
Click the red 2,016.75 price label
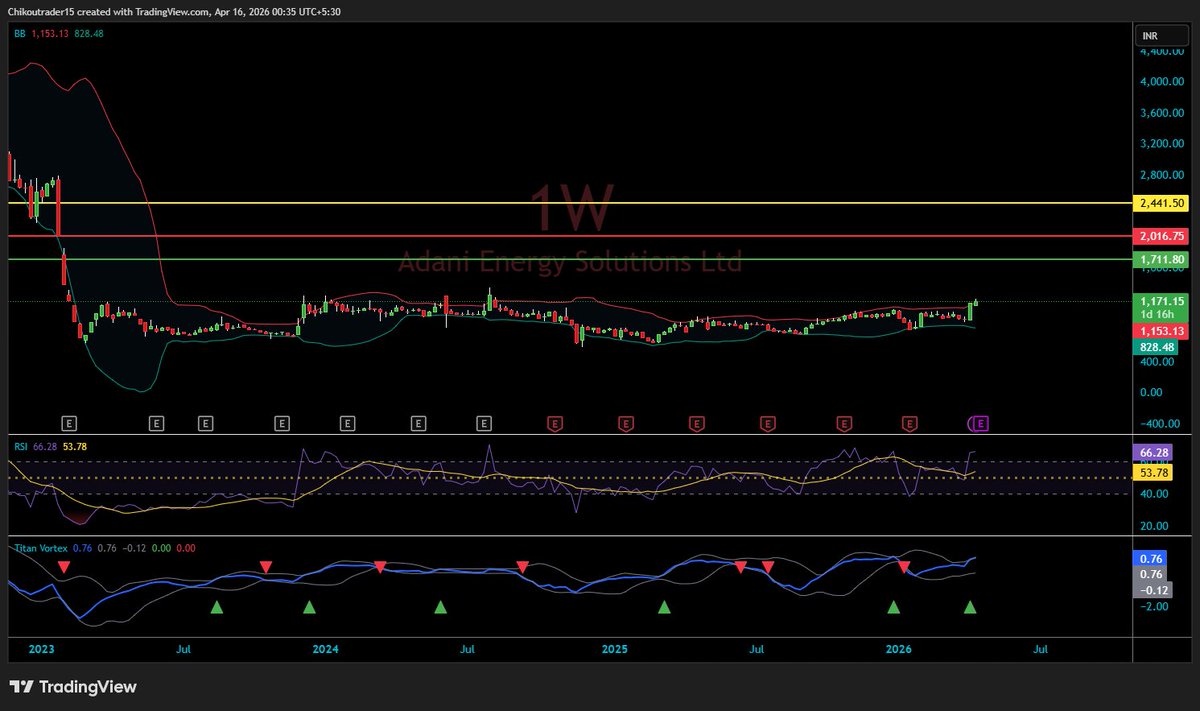tap(1161, 236)
